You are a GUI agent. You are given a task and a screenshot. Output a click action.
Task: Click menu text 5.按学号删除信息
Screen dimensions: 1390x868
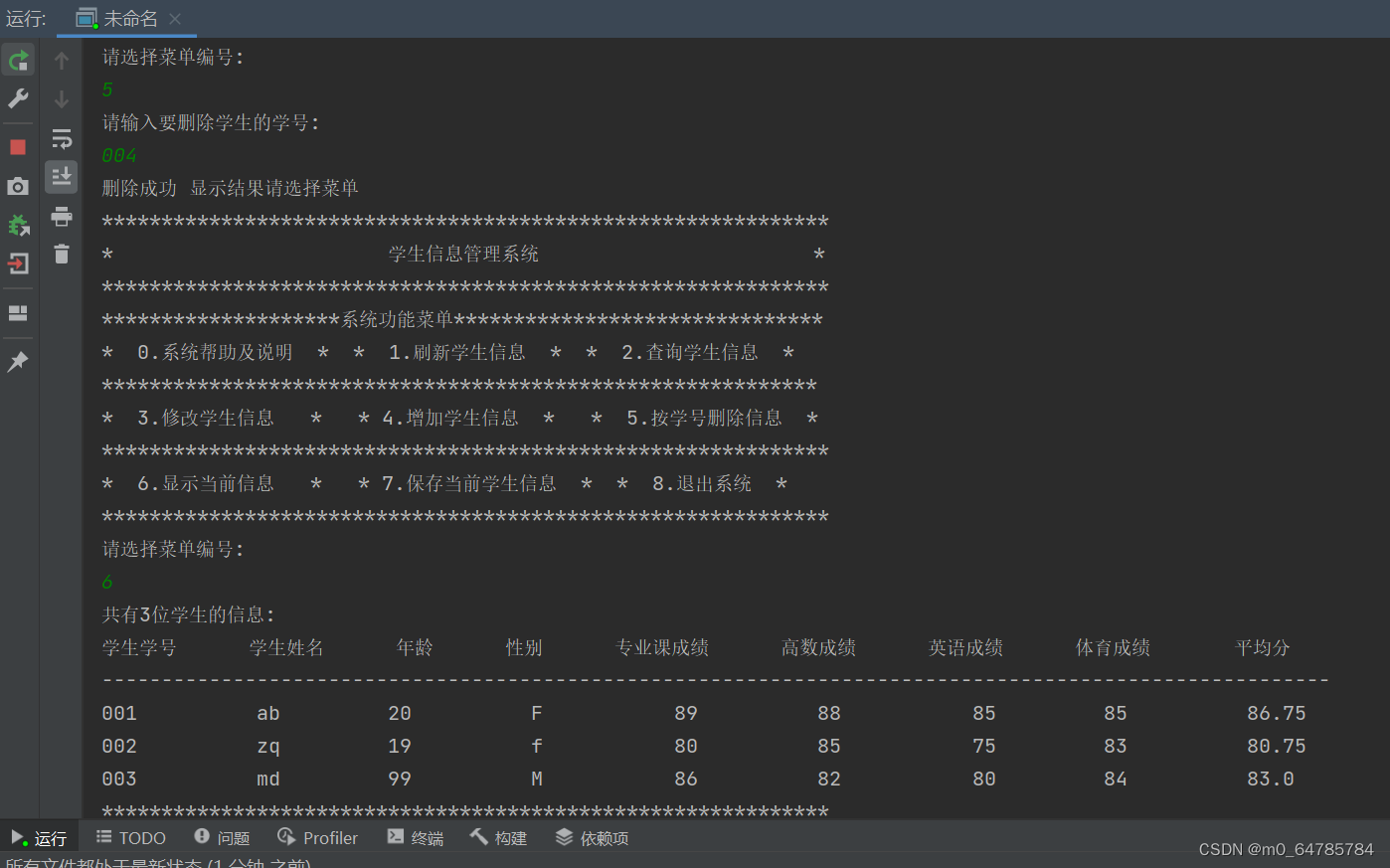tap(704, 418)
